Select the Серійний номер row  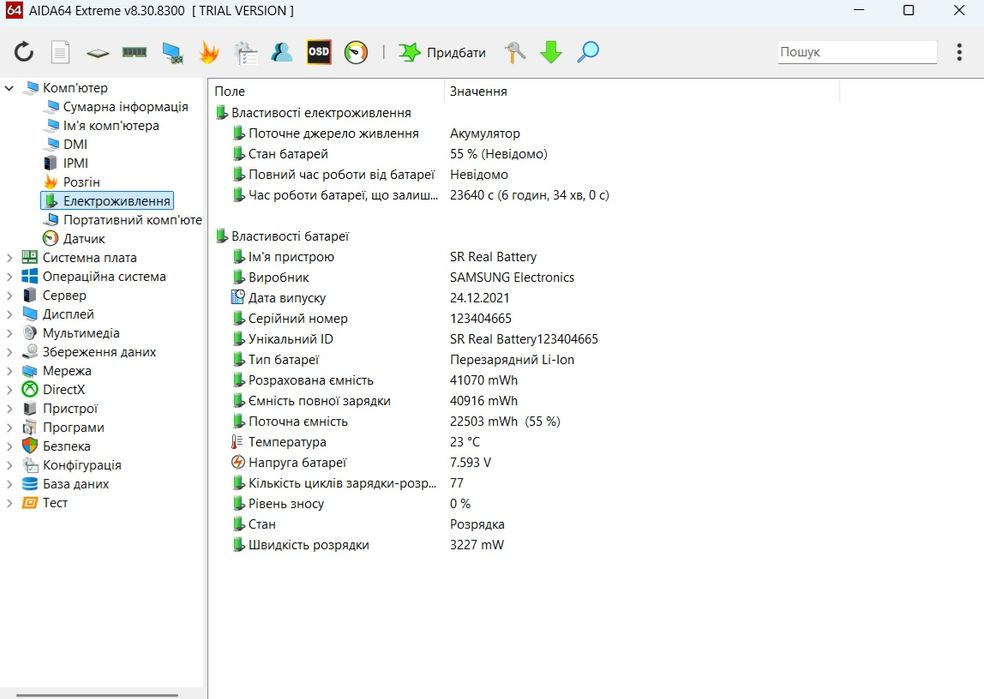coord(297,319)
